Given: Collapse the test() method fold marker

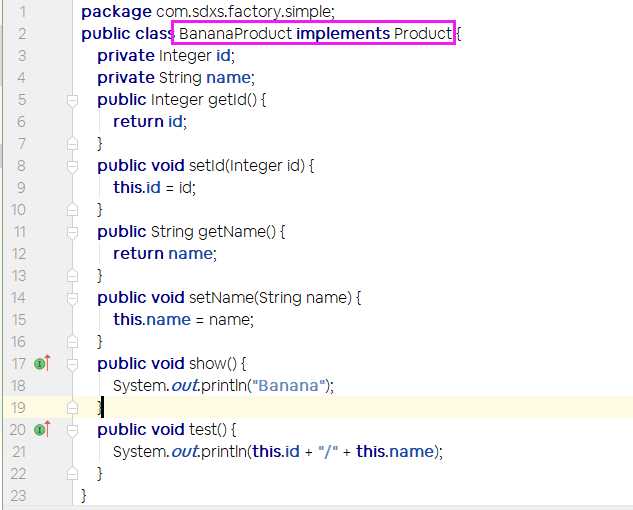Looking at the screenshot, I should pos(72,430).
